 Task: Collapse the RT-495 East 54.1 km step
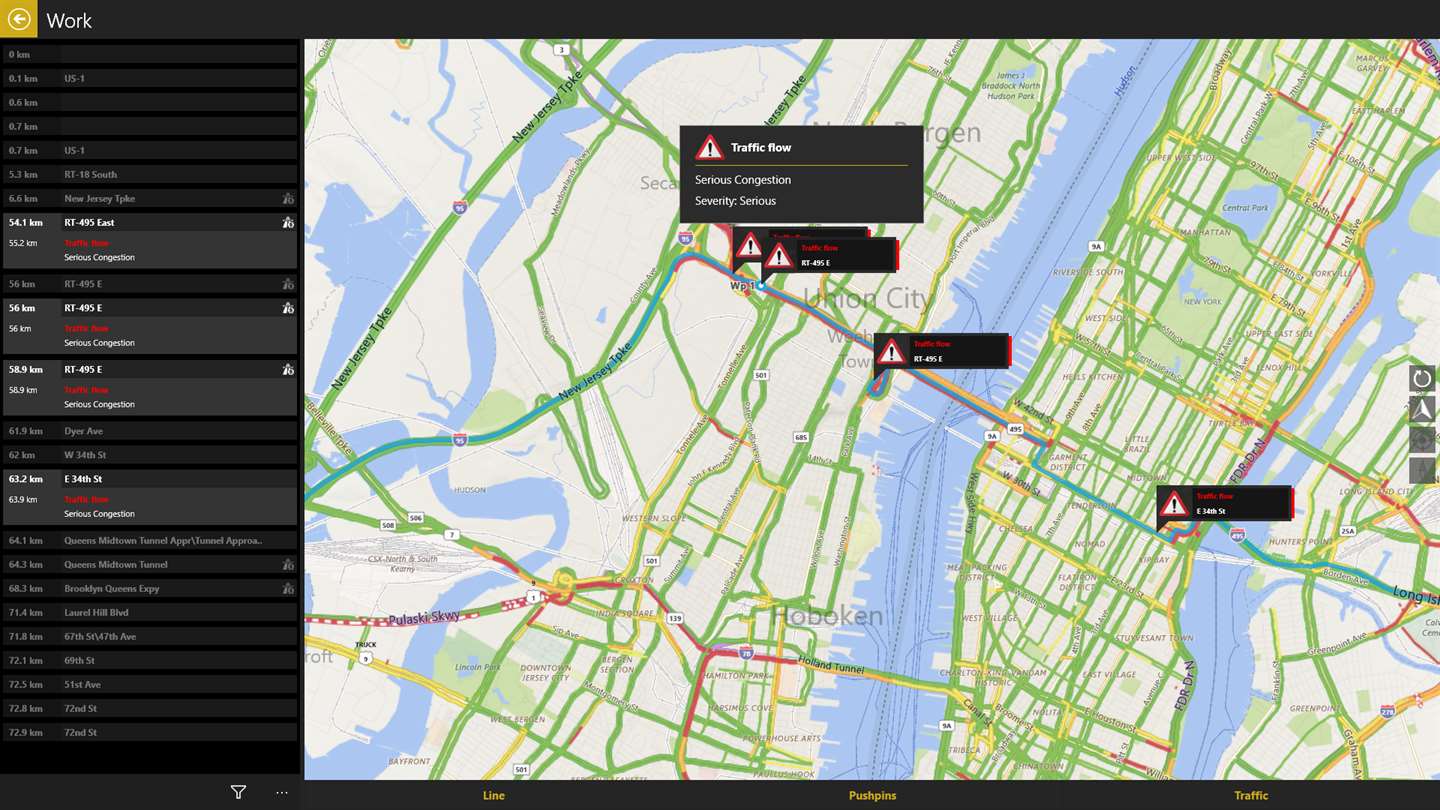click(x=150, y=223)
